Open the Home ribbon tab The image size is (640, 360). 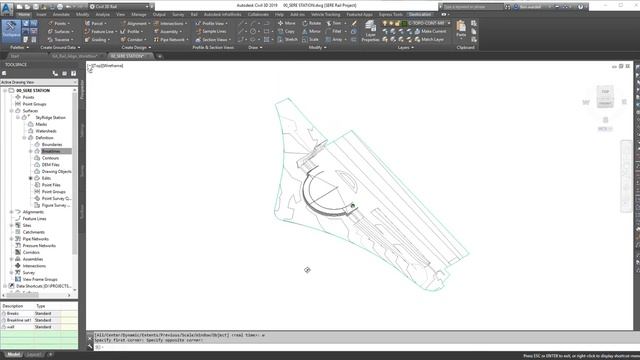24,15
